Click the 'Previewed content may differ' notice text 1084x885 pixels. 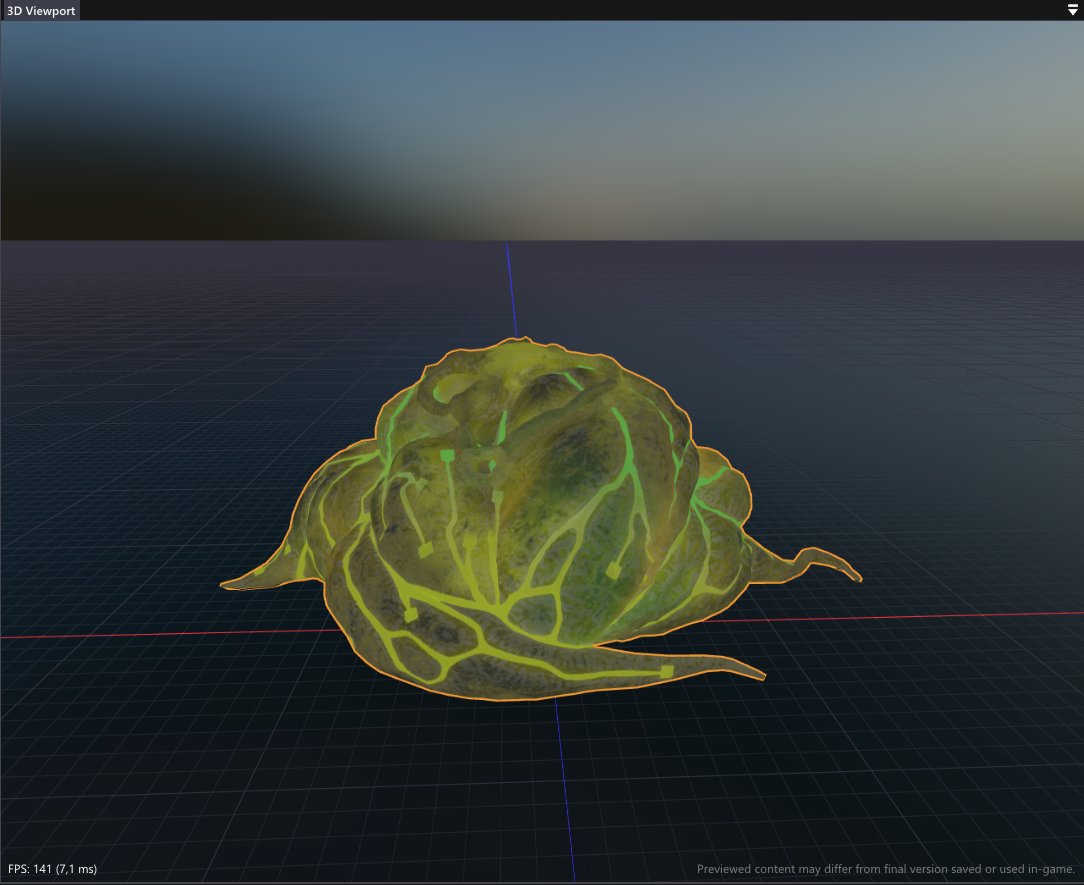click(x=886, y=868)
